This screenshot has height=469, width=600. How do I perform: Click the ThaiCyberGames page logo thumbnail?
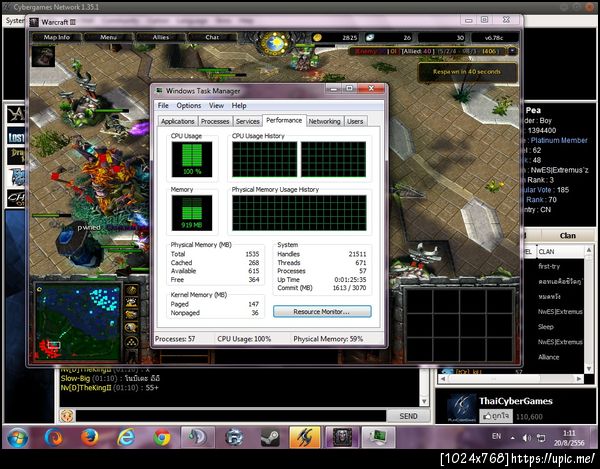coord(462,409)
